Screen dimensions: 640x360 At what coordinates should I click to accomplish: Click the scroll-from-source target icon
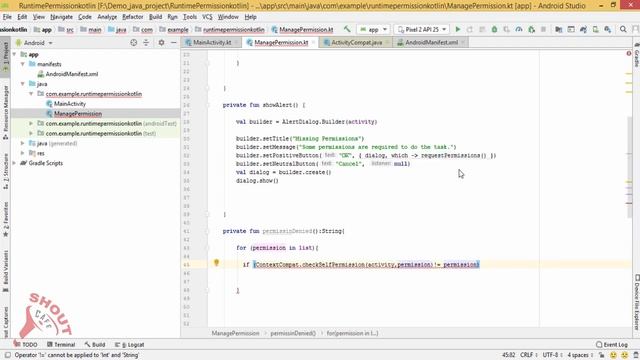tap(133, 43)
